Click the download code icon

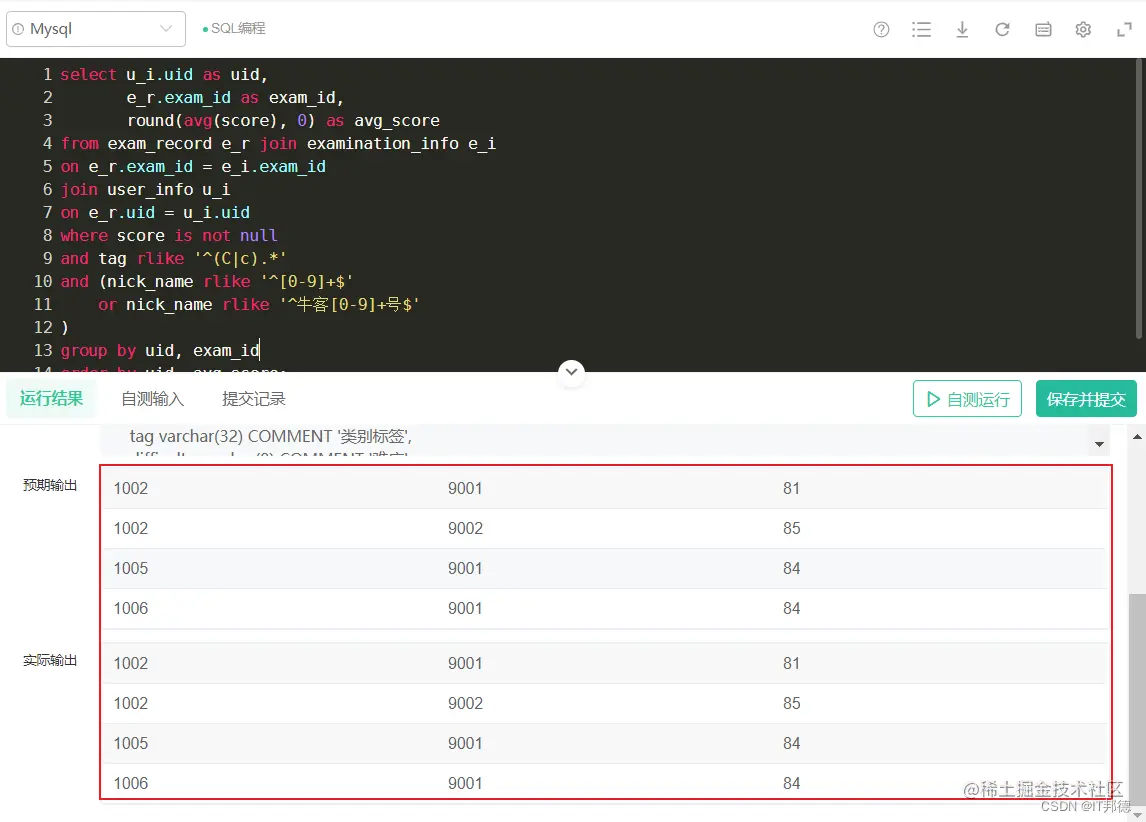pos(963,29)
